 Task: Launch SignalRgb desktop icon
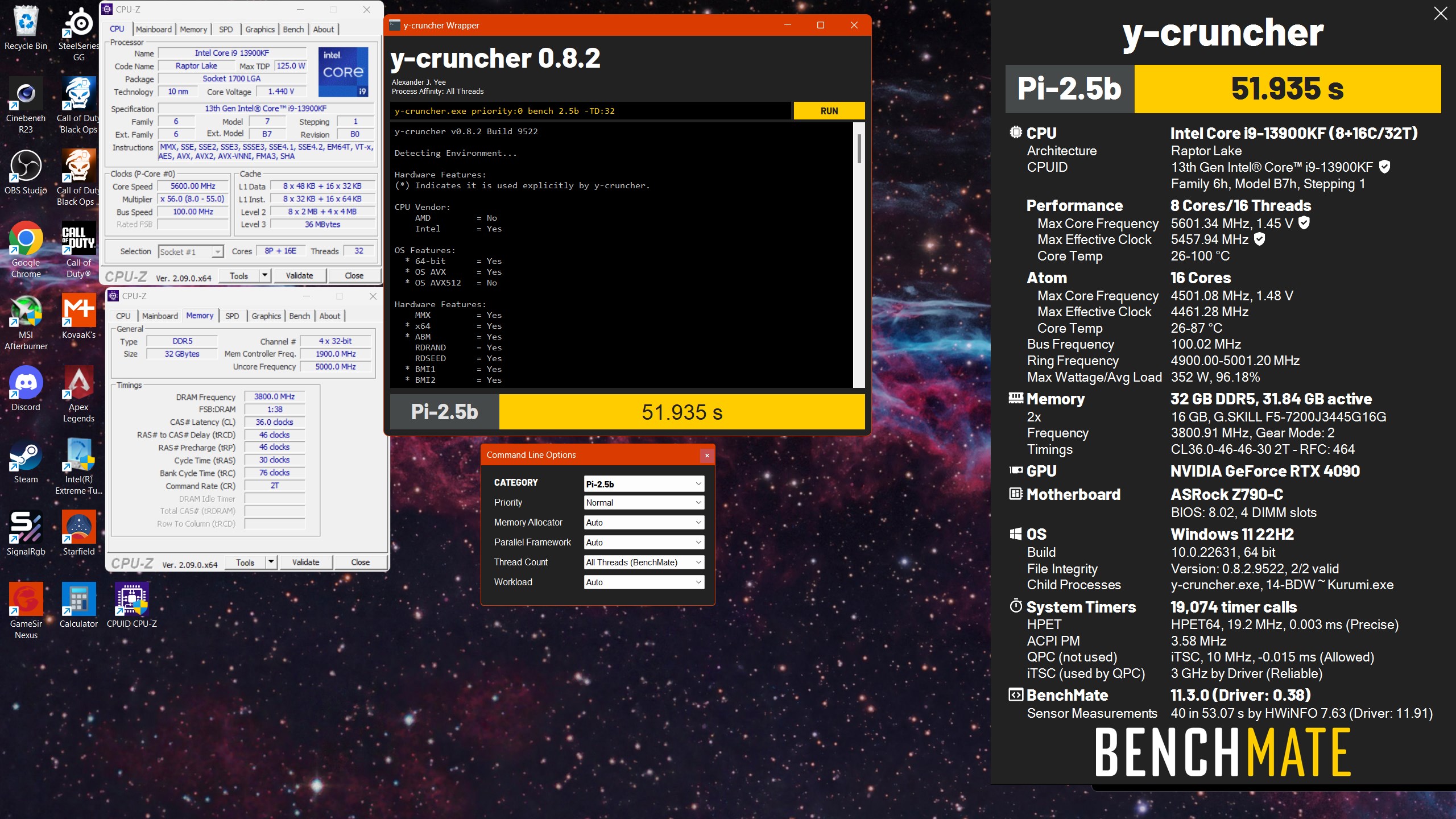click(26, 533)
